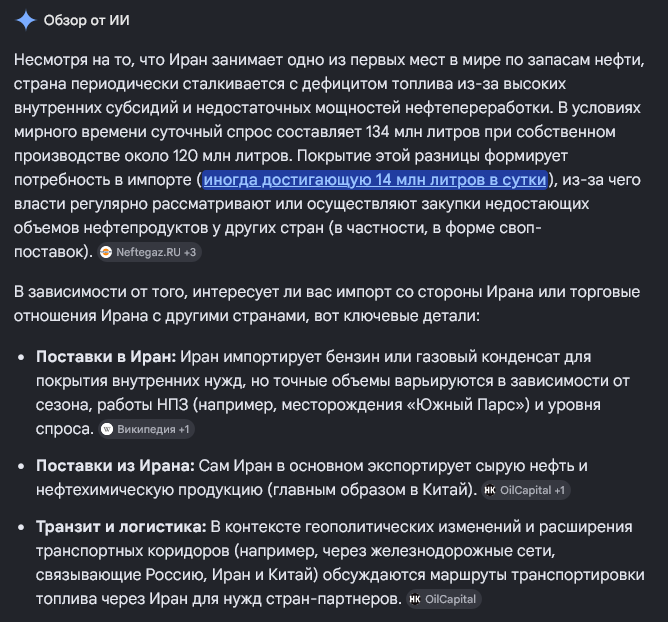Image resolution: width=668 pixels, height=622 pixels.
Task: Click the 'Обзор от ИИ' heading
Action: click(86, 20)
